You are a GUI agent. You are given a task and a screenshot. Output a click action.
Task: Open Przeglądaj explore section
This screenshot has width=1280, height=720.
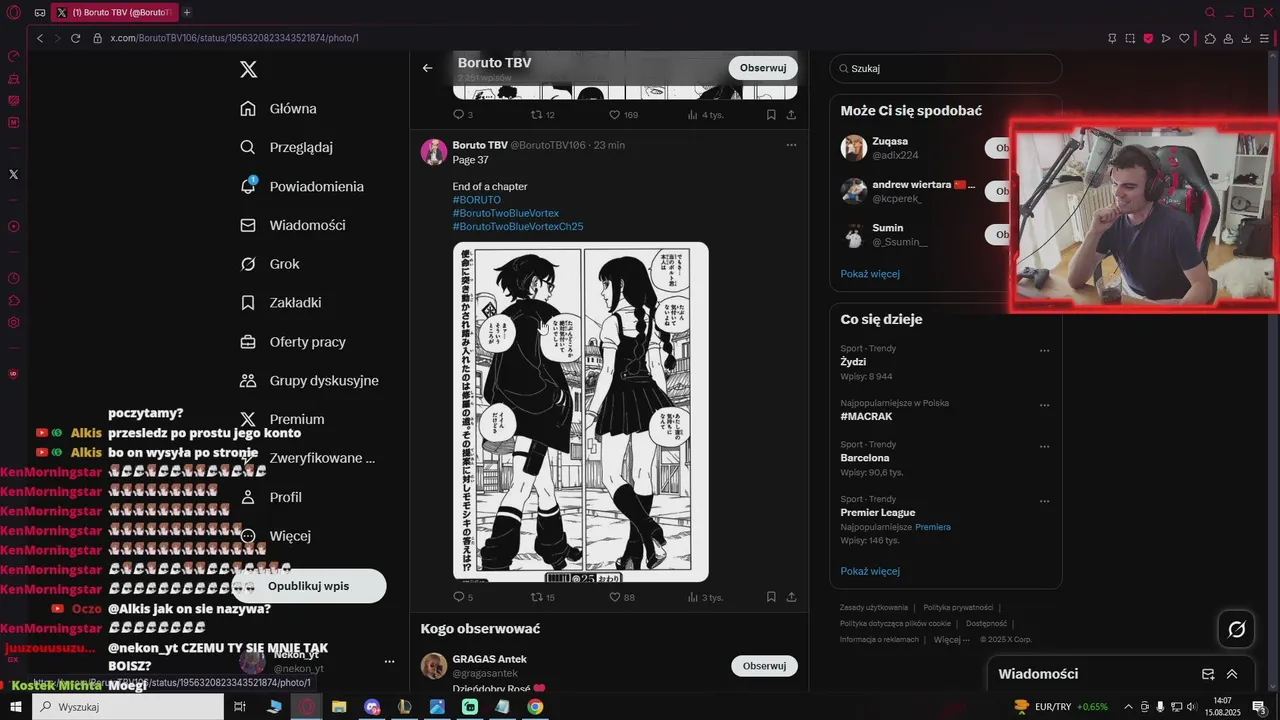(x=287, y=147)
